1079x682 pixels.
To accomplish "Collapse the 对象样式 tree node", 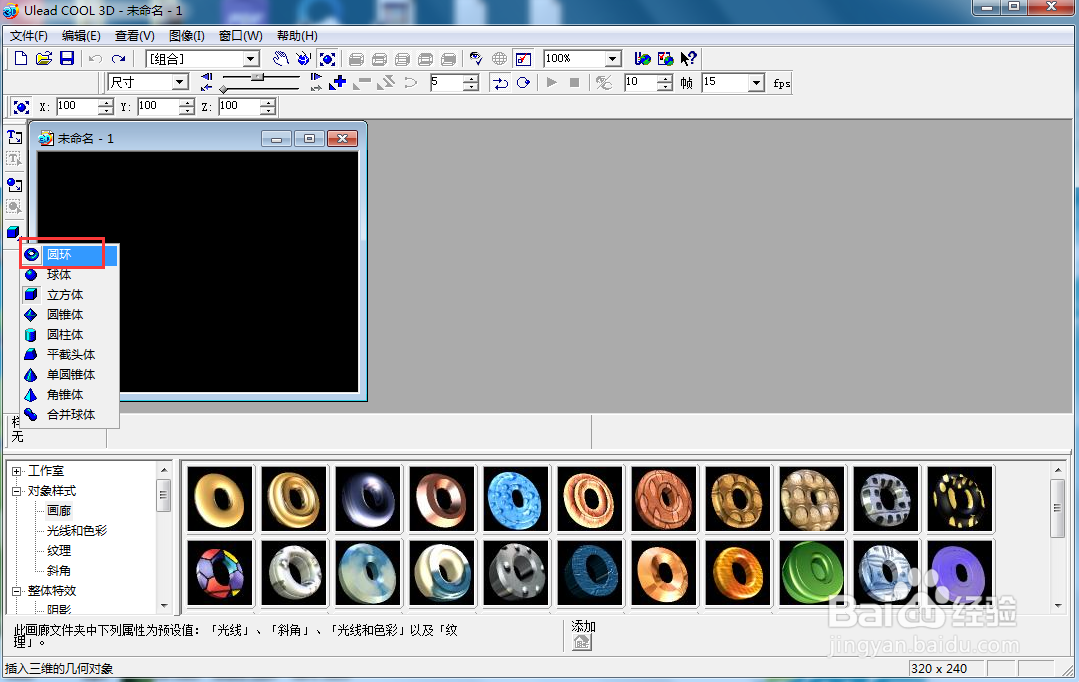I will pyautogui.click(x=17, y=491).
